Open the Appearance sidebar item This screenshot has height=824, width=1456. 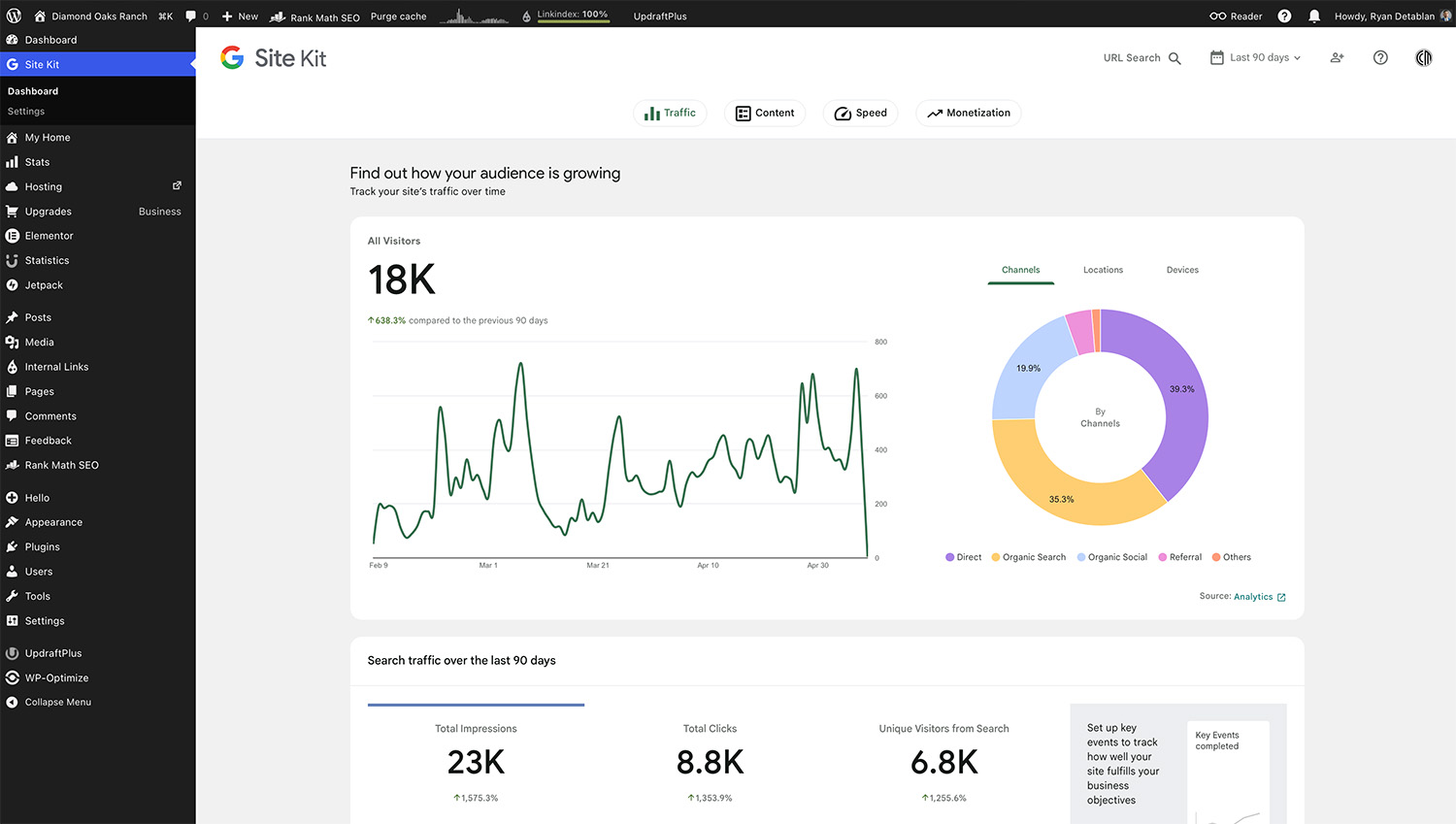[97, 522]
